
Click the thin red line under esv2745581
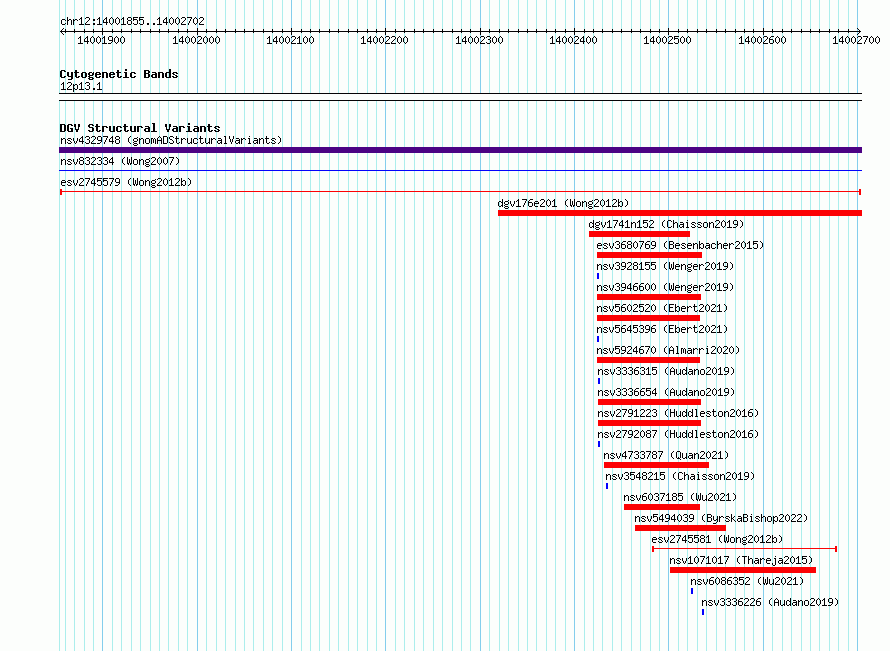click(744, 549)
